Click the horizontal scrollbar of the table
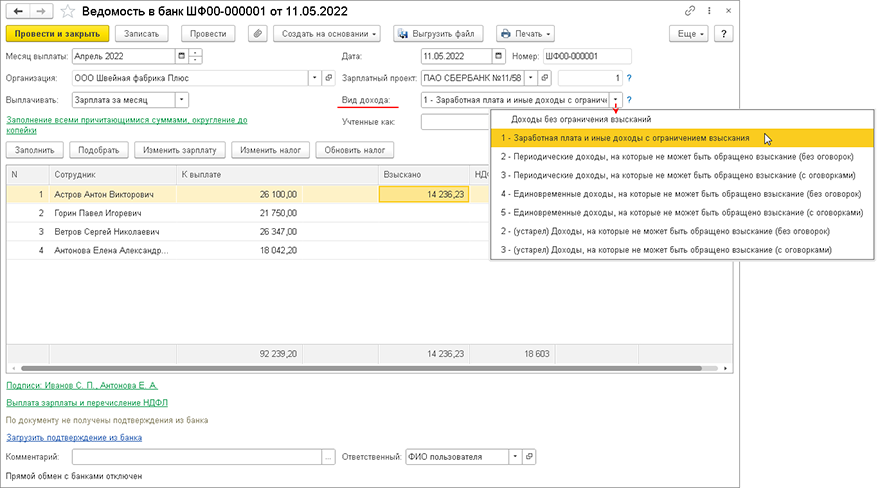This screenshot has height=488, width=880. tap(361, 369)
